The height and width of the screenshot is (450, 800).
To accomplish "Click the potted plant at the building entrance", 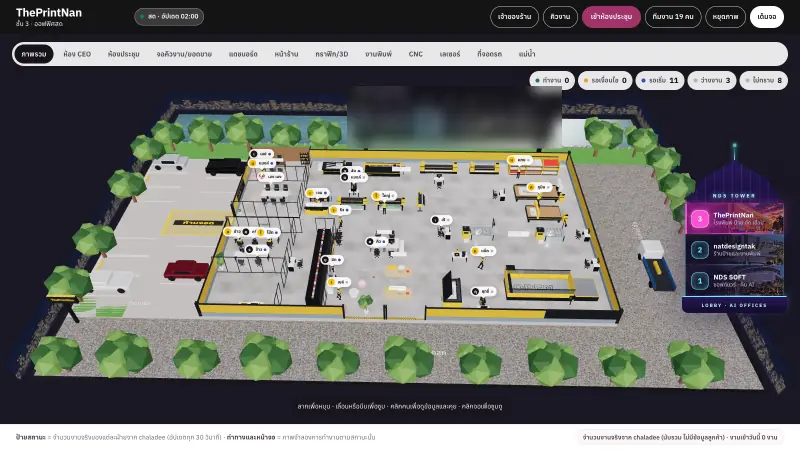I will (365, 303).
